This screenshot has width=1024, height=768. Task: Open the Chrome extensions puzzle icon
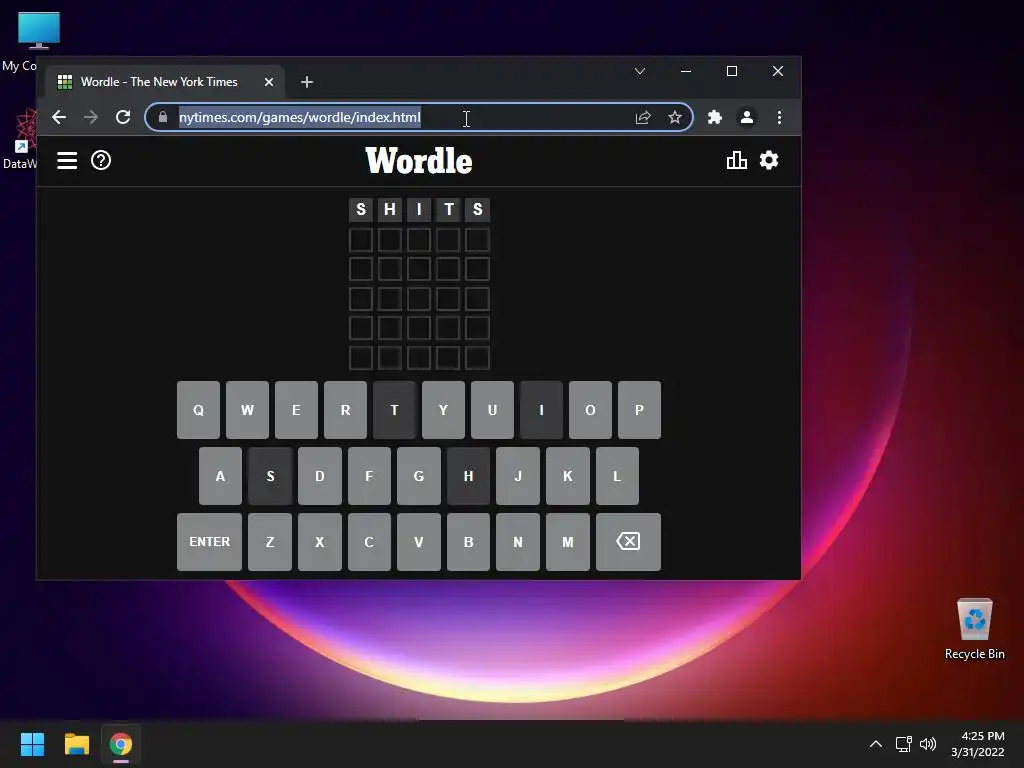coord(714,117)
